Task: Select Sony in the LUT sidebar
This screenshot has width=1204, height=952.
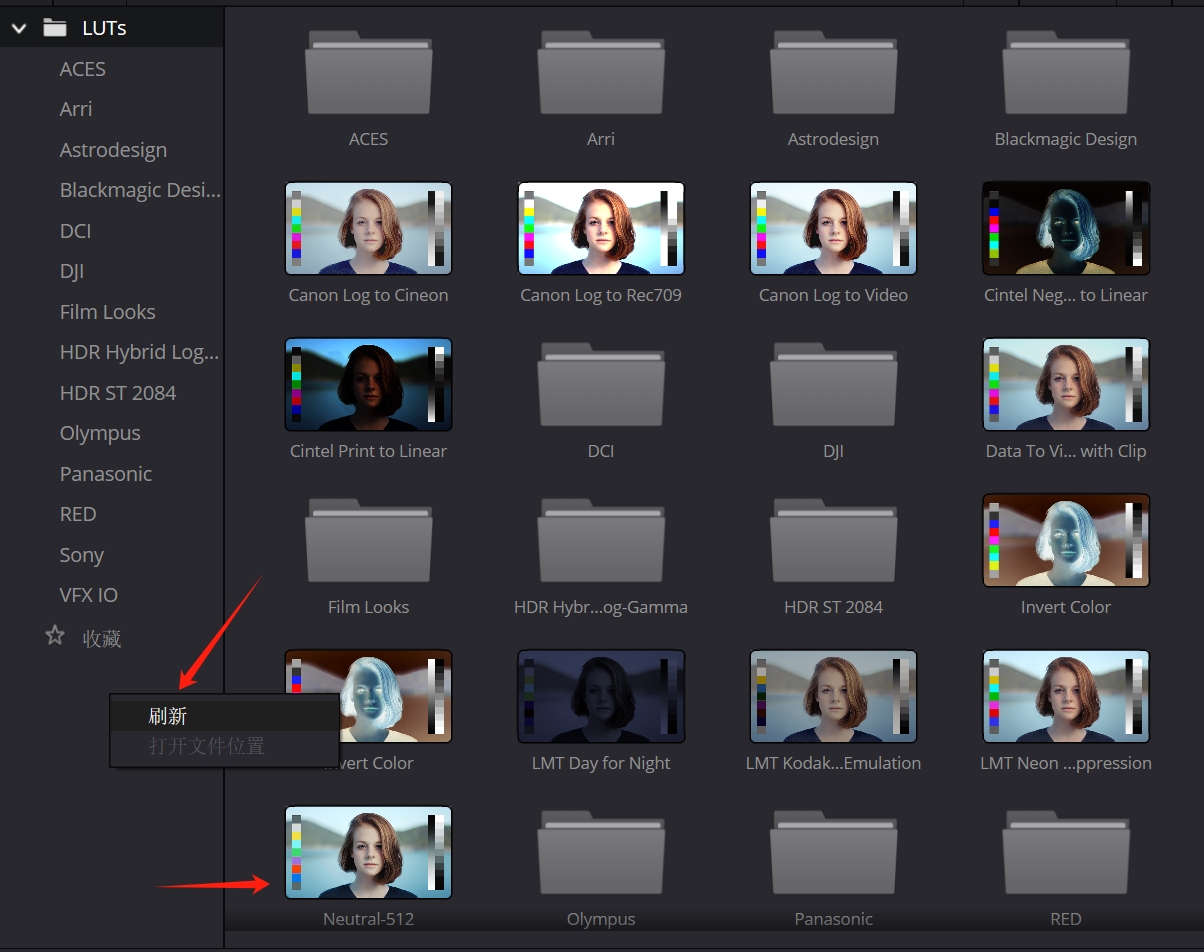Action: [81, 555]
